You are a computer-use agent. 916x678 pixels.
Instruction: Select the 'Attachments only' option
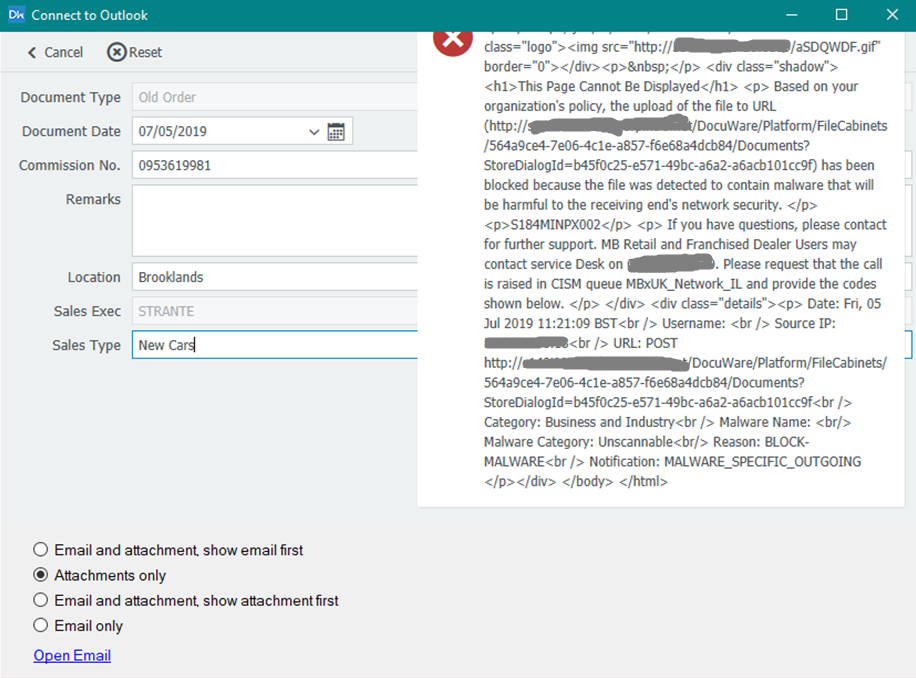[41, 575]
